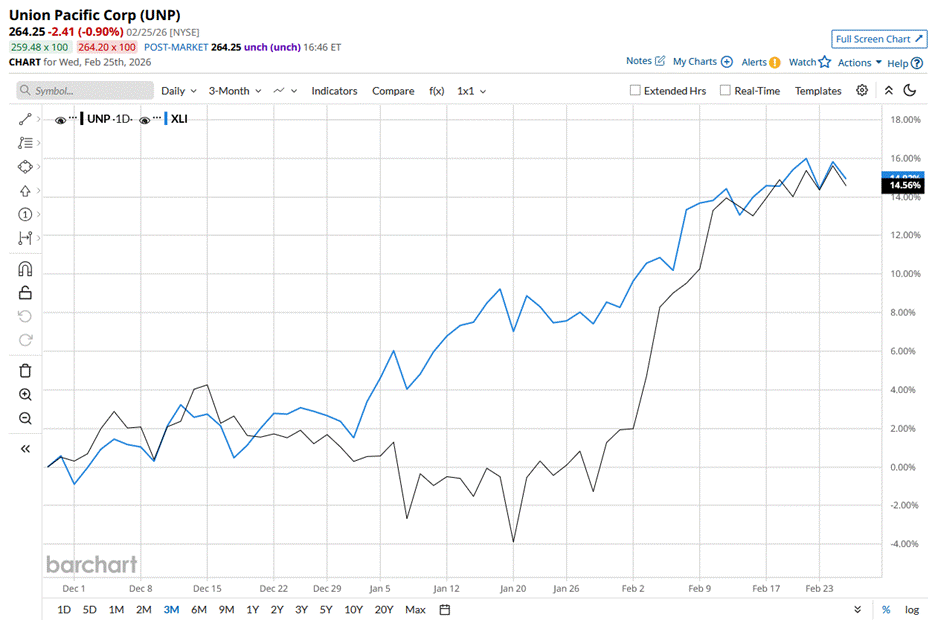Click the 14.56% UNP price label
Image resolution: width=935 pixels, height=620 pixels.
[904, 185]
